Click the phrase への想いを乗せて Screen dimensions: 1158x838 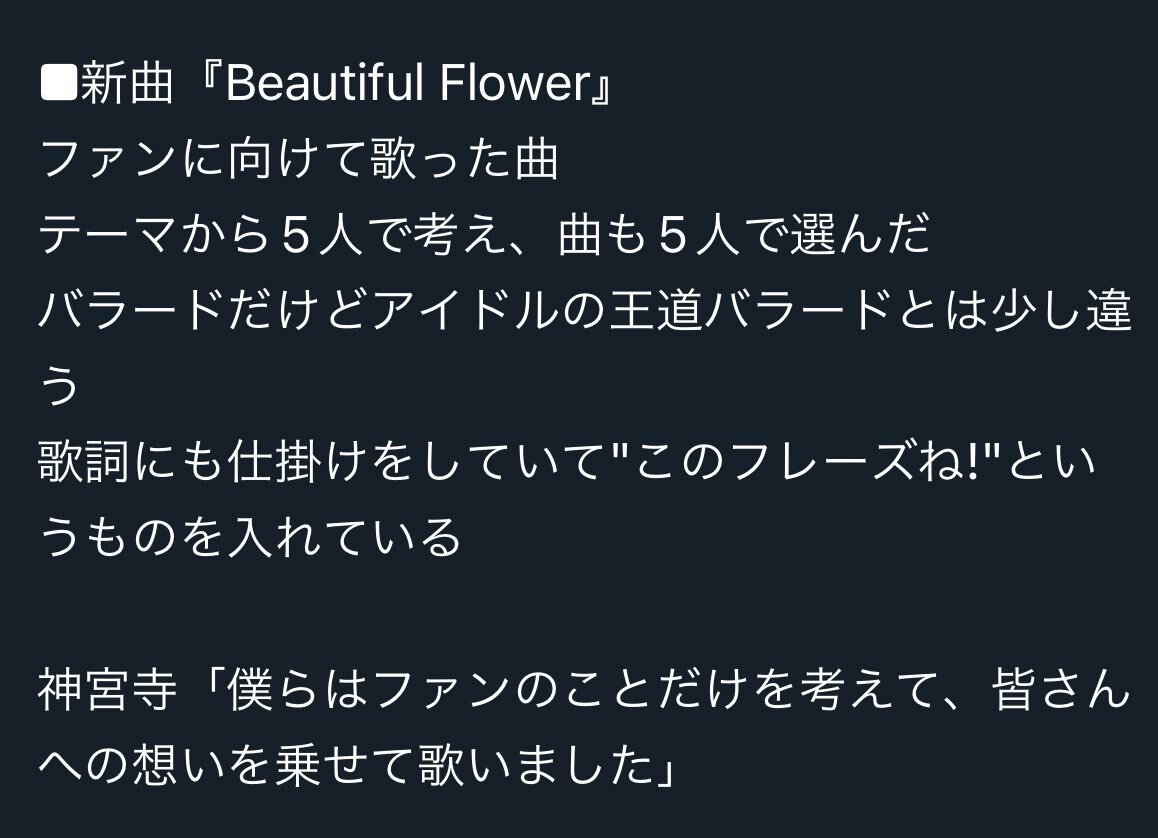click(x=227, y=764)
